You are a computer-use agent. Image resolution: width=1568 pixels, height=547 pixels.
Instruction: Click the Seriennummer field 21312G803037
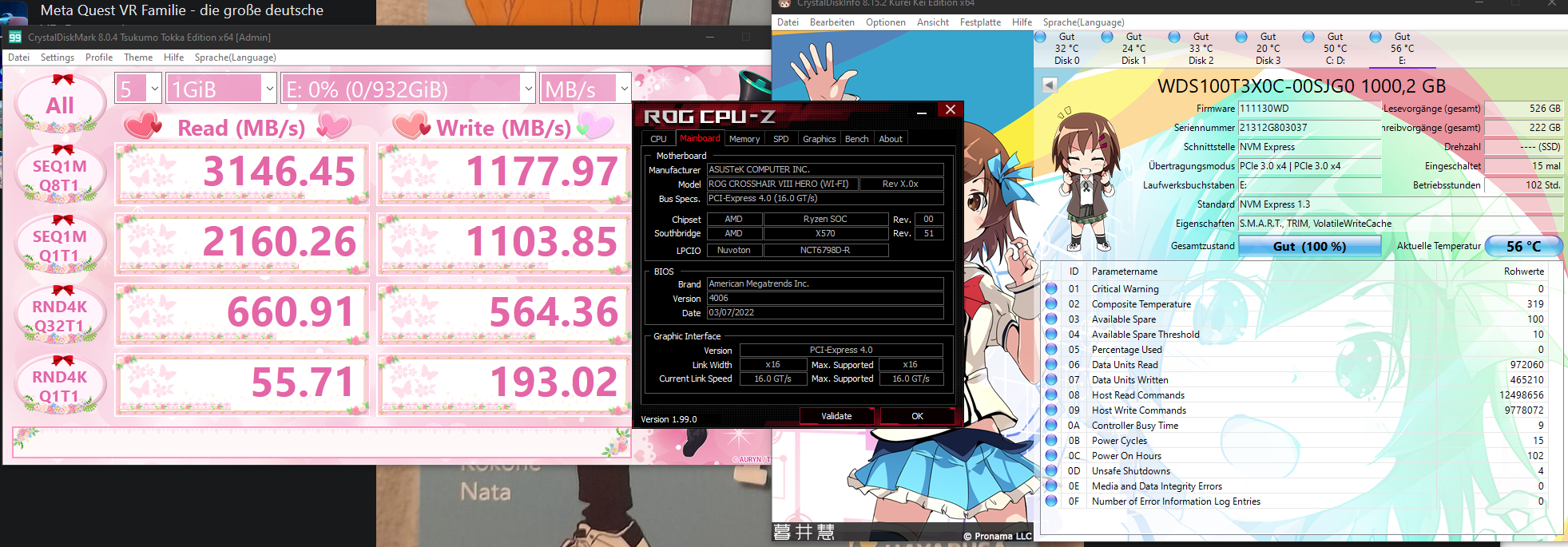coord(1309,128)
